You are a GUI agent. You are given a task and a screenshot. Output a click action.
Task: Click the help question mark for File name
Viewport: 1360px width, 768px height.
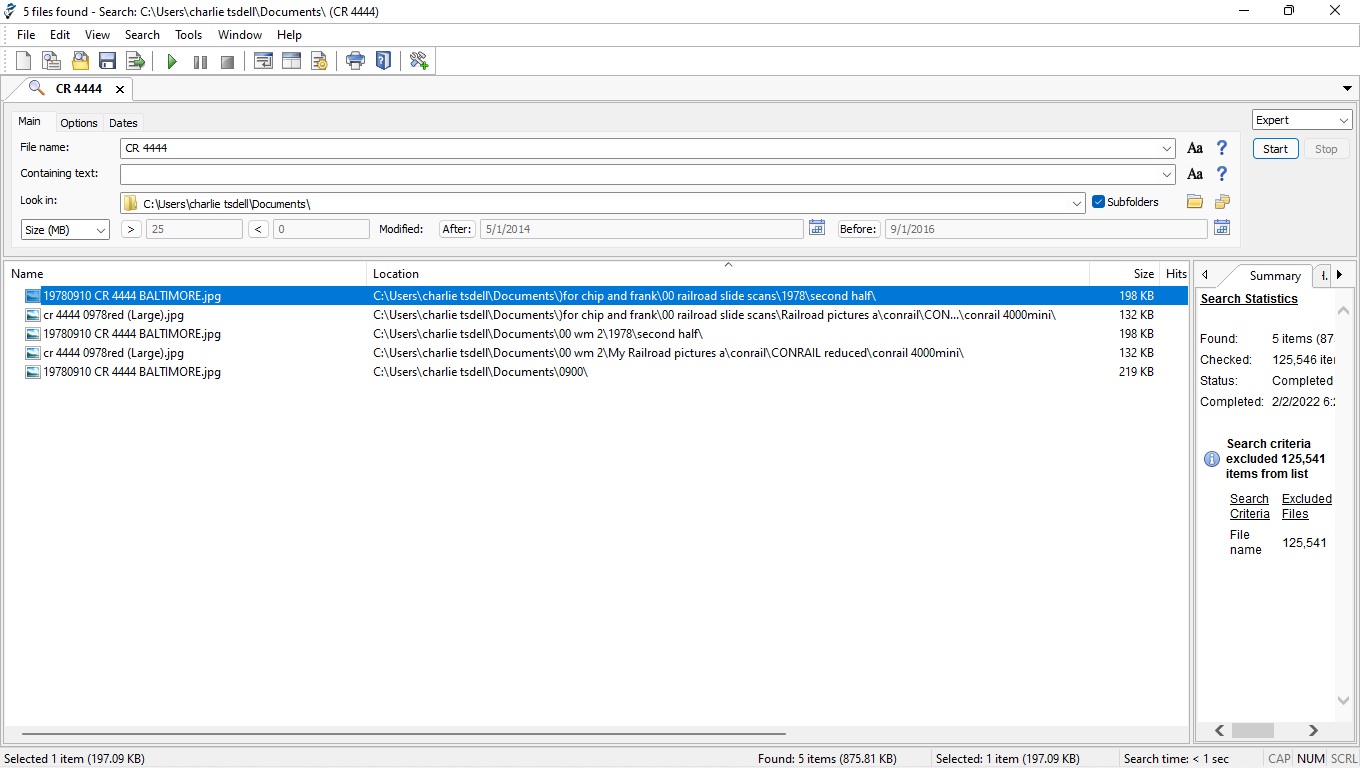coord(1221,148)
